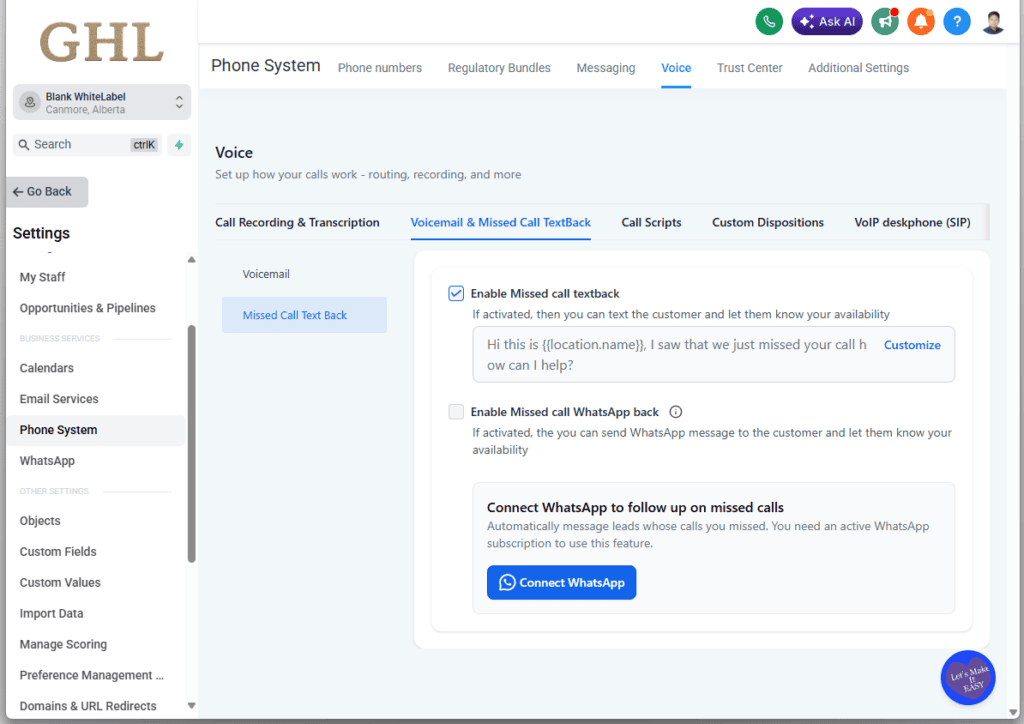The height and width of the screenshot is (724, 1024).
Task: Click the missed call message text box
Action: click(713, 354)
